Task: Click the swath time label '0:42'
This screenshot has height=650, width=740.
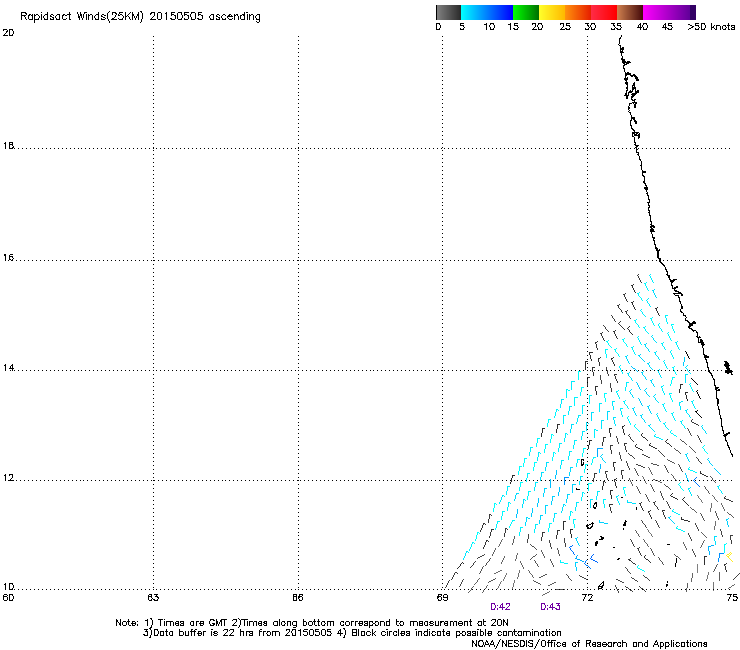Action: pyautogui.click(x=500, y=607)
